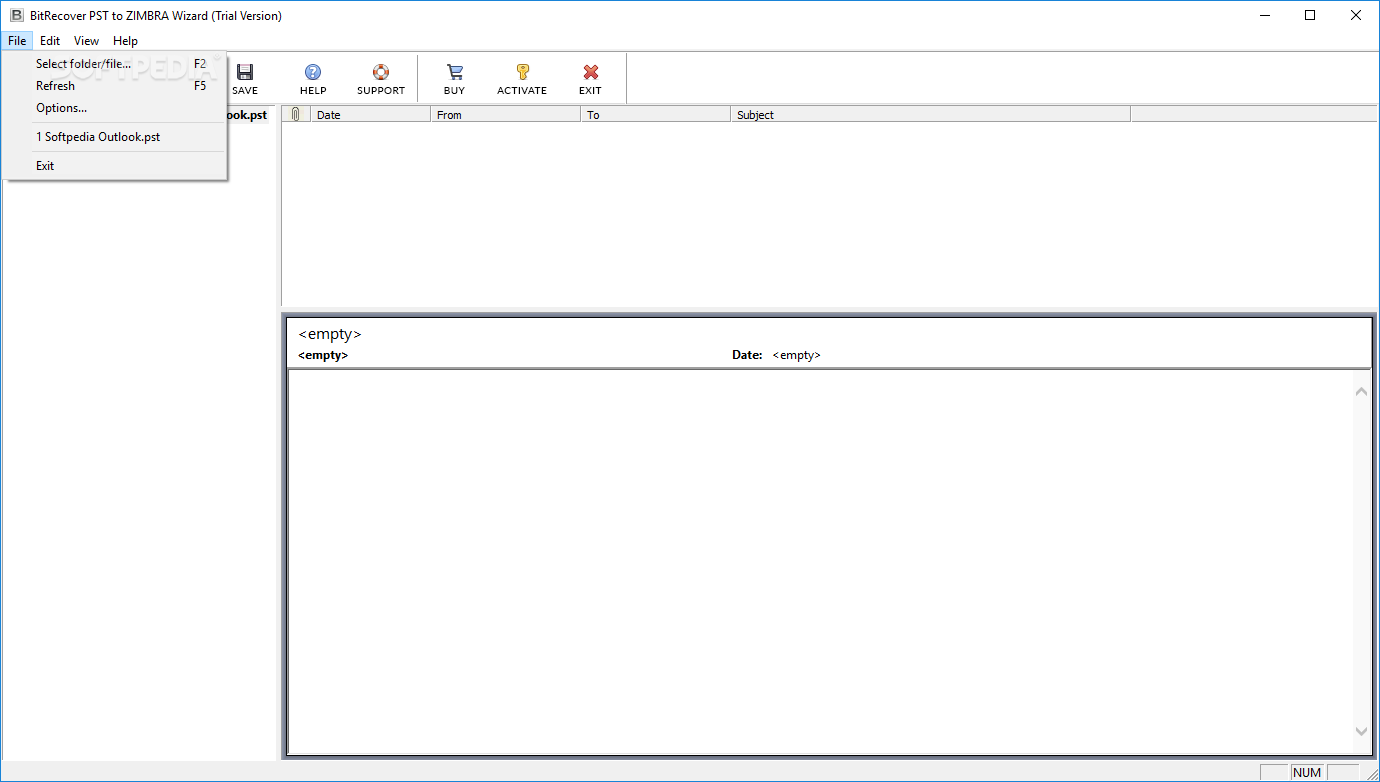
Task: Choose Select folder/file... from File menu
Action: pyautogui.click(x=115, y=64)
